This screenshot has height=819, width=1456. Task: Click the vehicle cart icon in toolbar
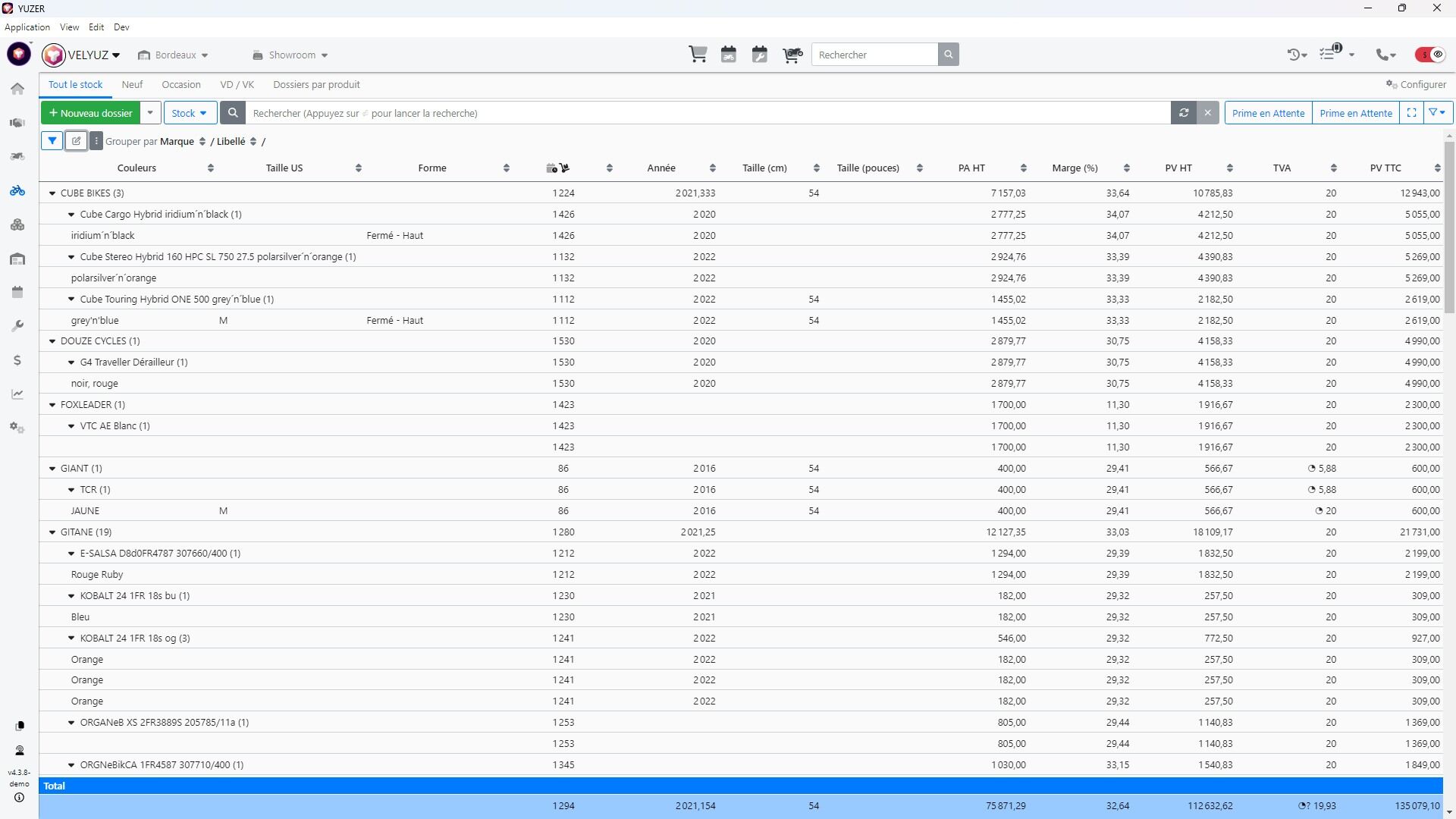pos(792,55)
